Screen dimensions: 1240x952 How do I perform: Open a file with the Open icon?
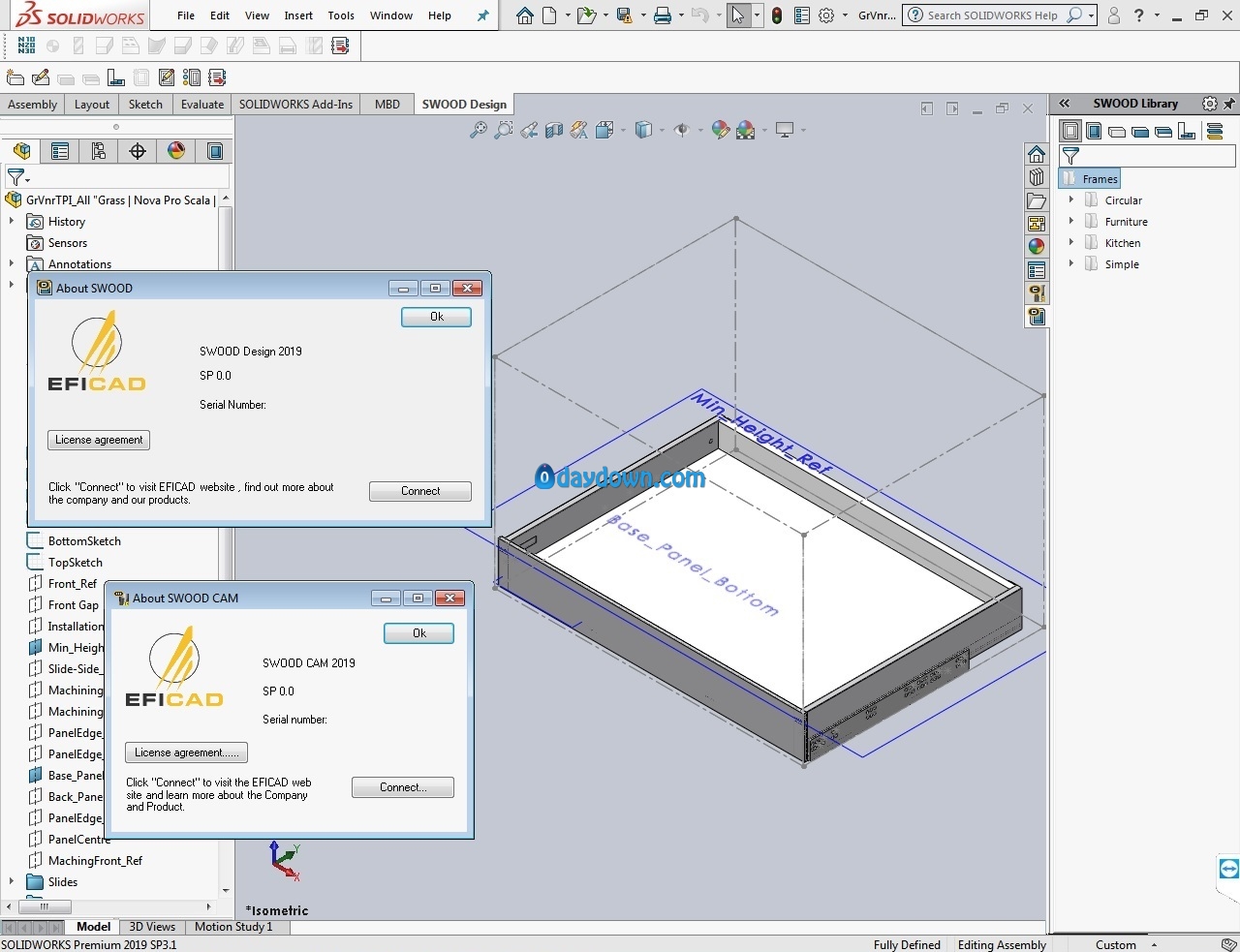[x=586, y=15]
